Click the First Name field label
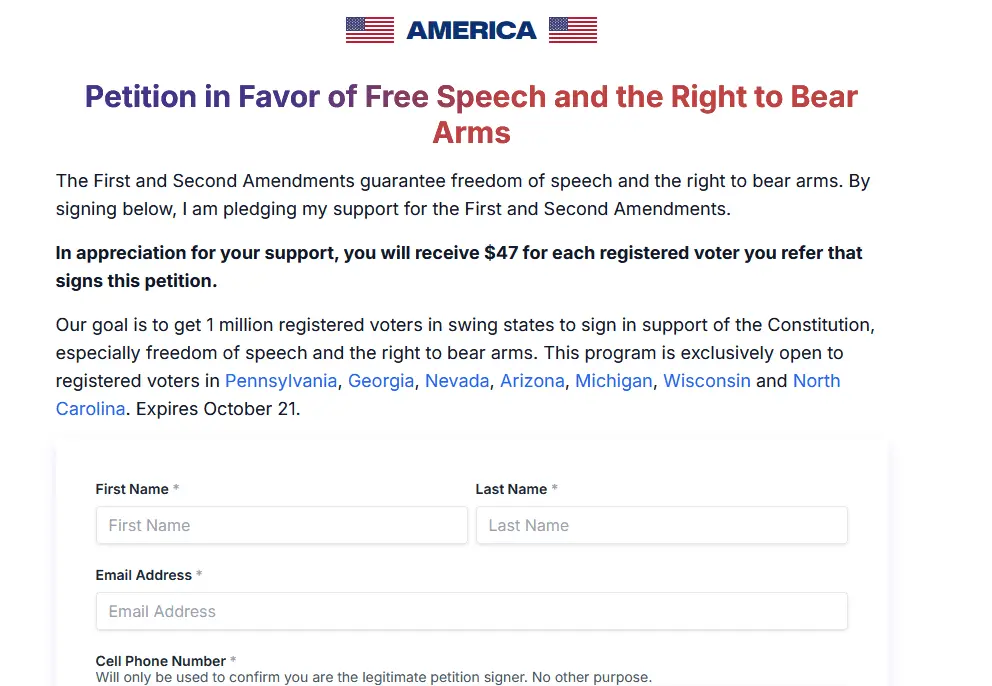This screenshot has width=992, height=686. tap(132, 489)
